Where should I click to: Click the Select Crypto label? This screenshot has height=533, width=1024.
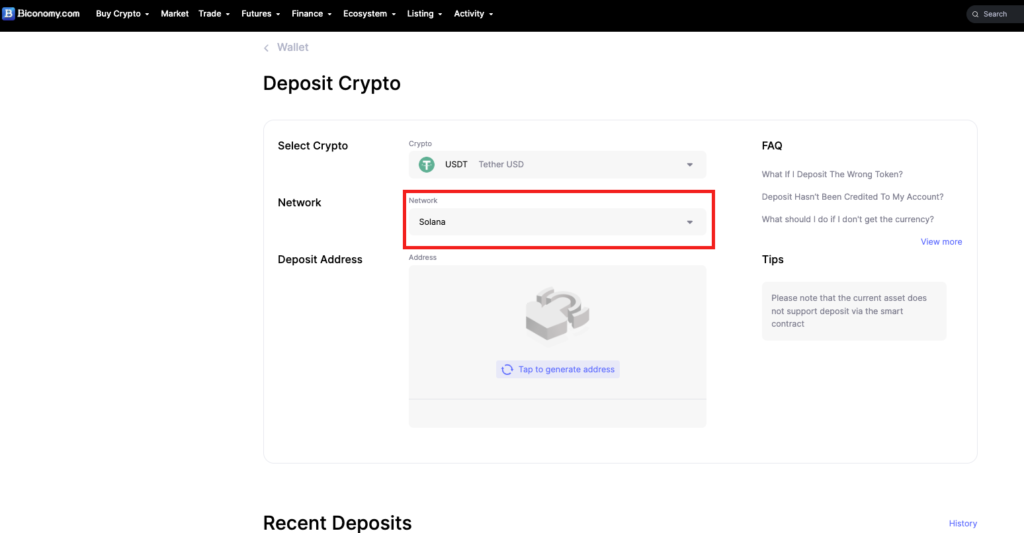(313, 146)
